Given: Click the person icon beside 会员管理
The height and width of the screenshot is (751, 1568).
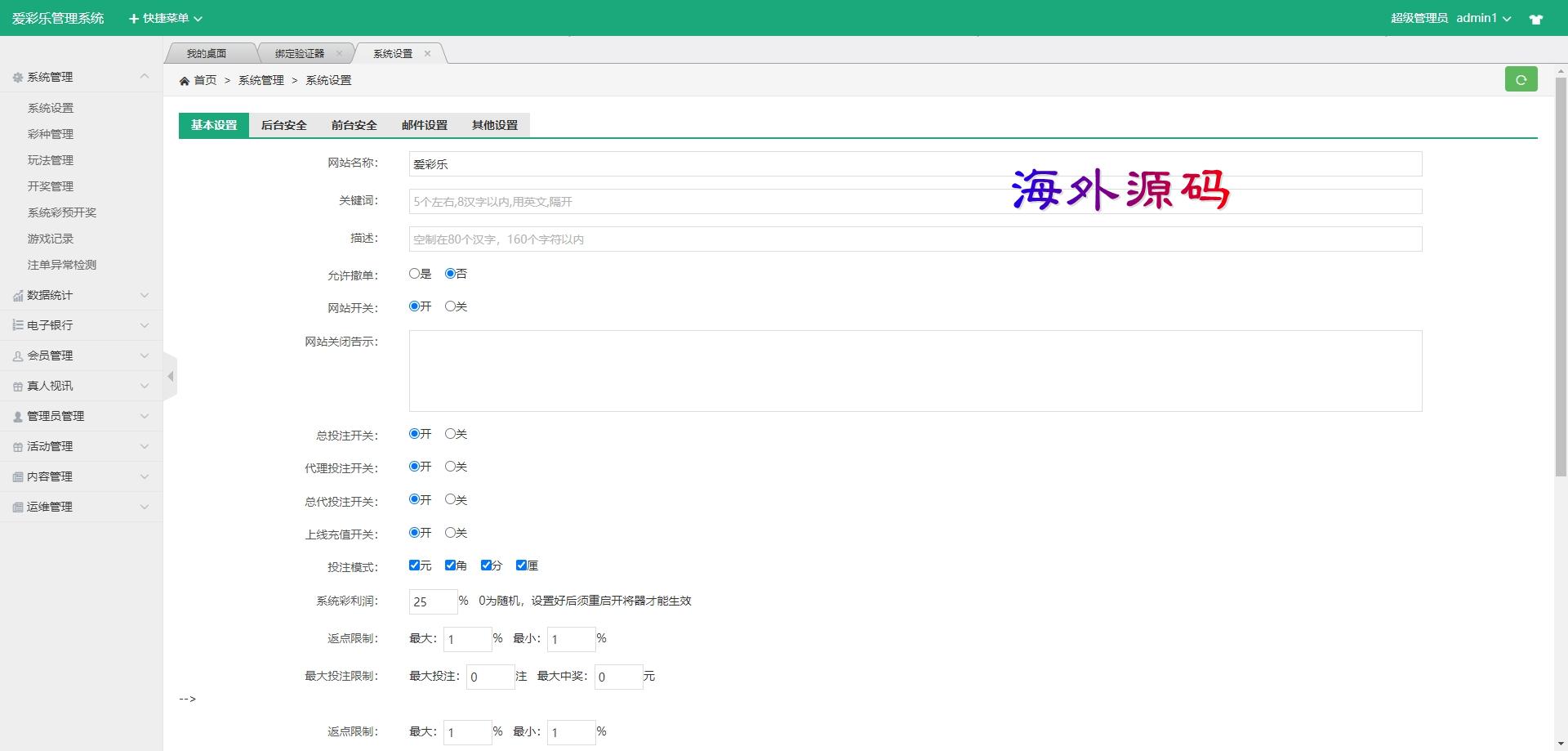Looking at the screenshot, I should (x=18, y=356).
